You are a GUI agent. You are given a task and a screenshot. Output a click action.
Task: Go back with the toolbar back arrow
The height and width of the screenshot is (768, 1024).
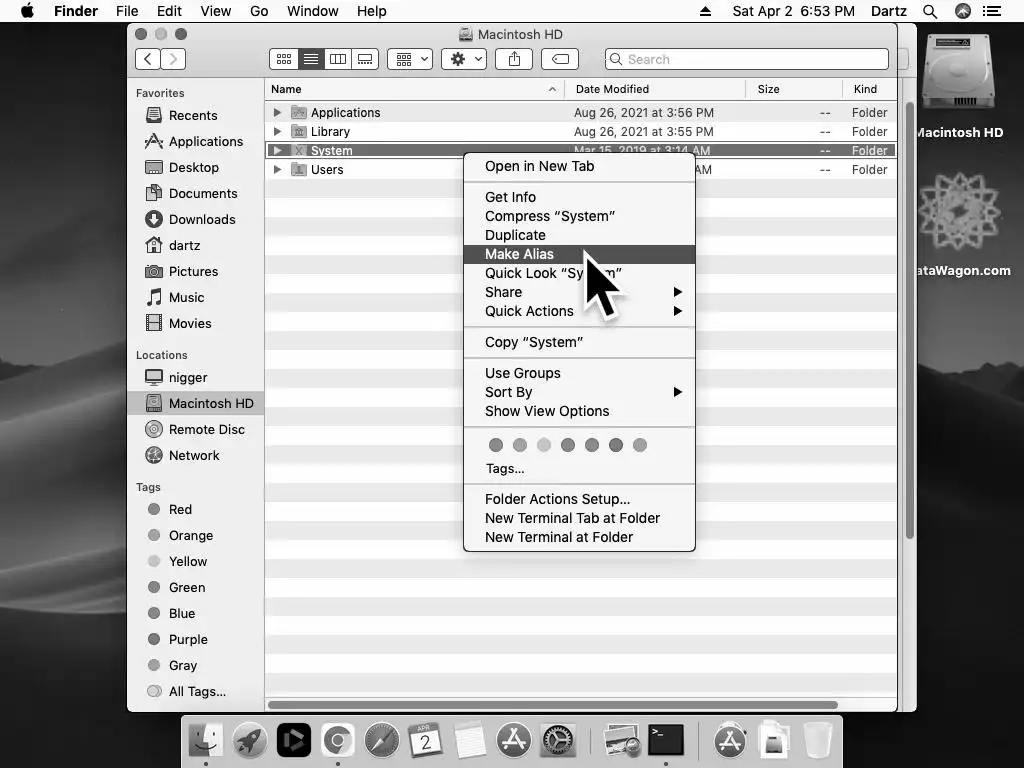(148, 59)
